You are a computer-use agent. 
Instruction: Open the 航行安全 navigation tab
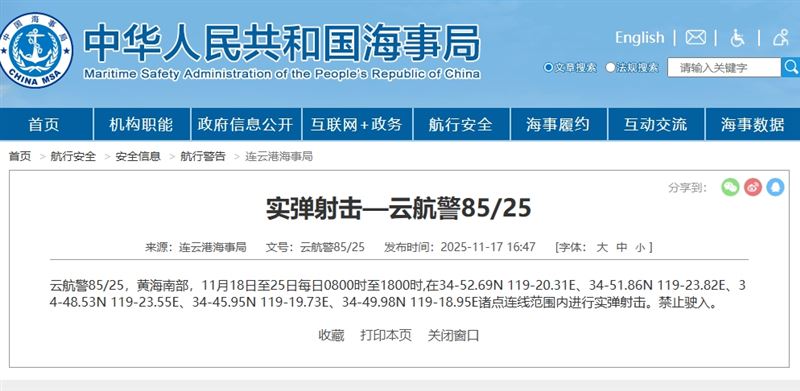[461, 124]
